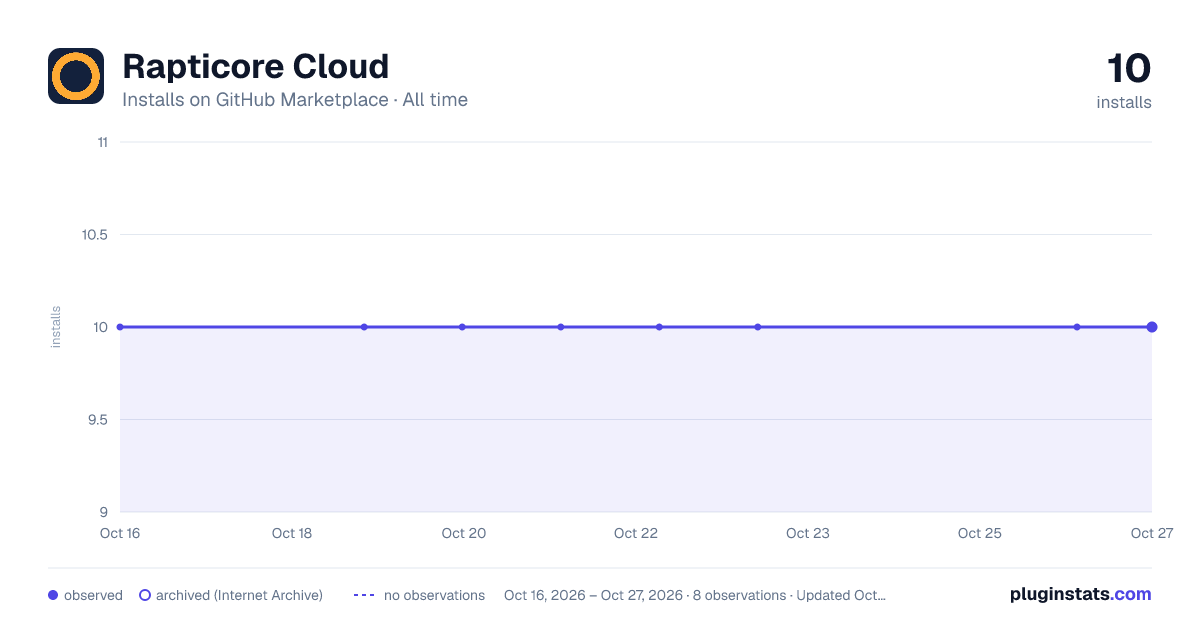Select the large Oct 27 end data point

[x=1152, y=327]
